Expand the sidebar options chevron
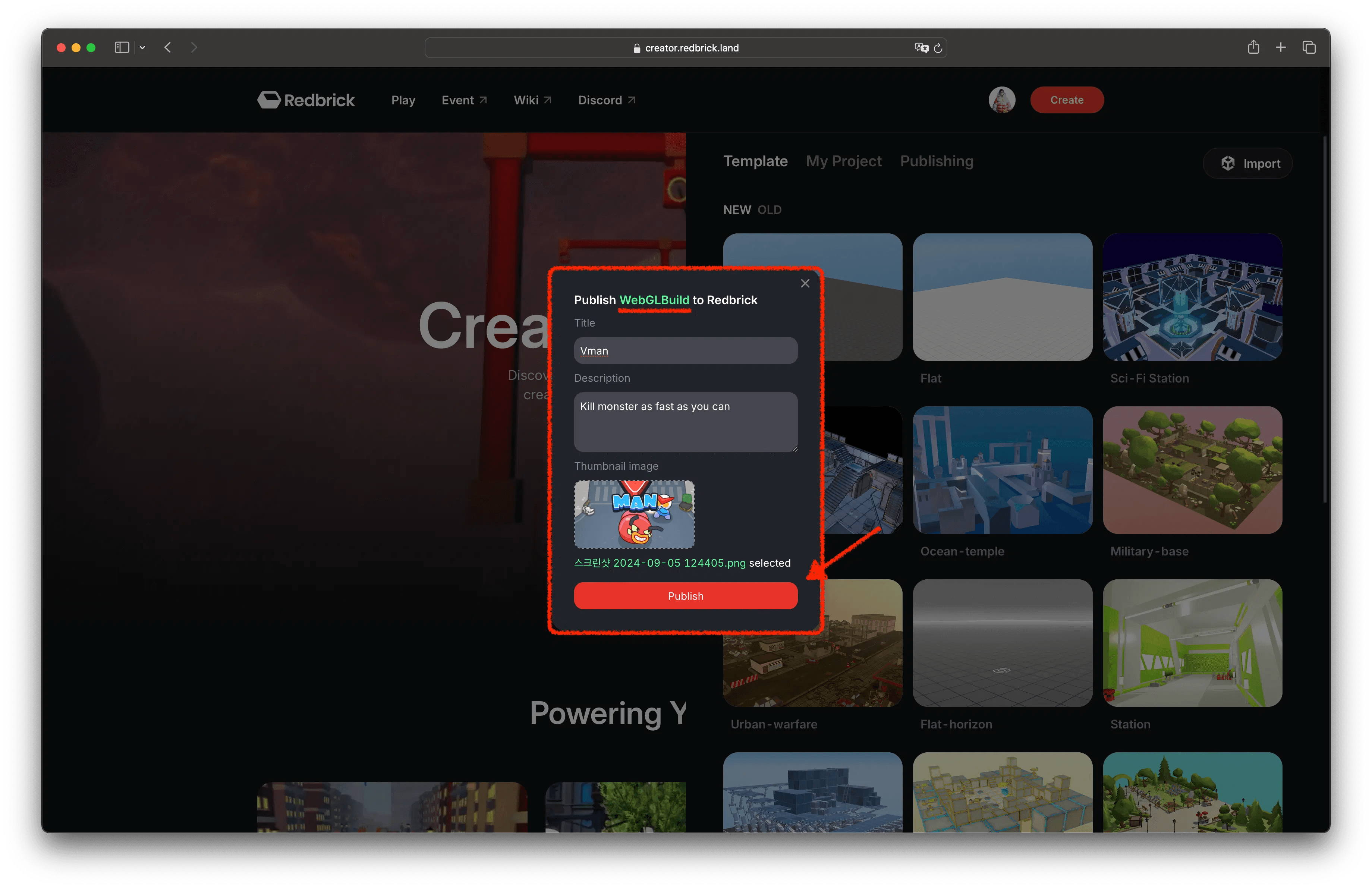This screenshot has width=1372, height=888. pos(142,48)
